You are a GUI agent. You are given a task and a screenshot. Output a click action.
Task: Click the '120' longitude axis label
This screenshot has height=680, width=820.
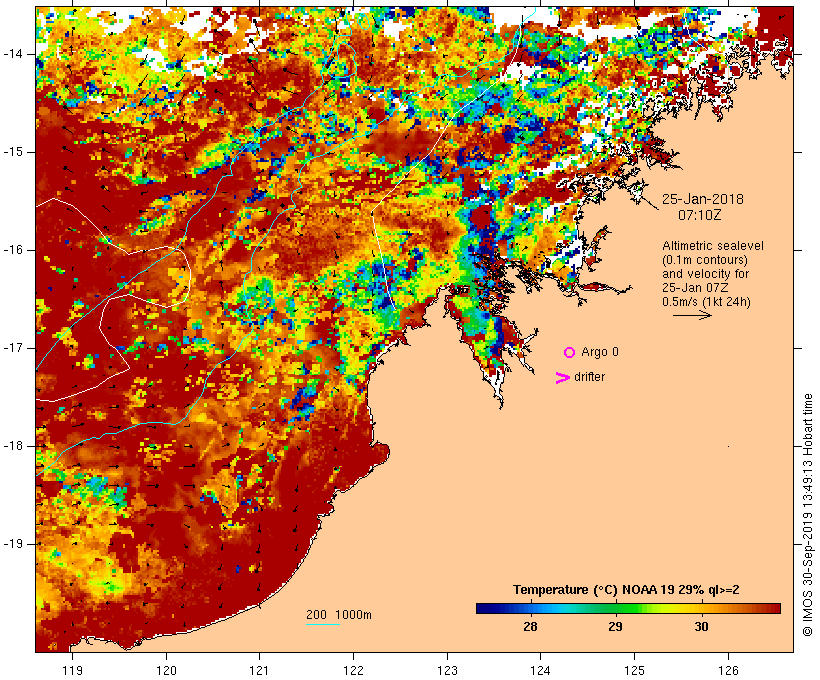point(166,670)
